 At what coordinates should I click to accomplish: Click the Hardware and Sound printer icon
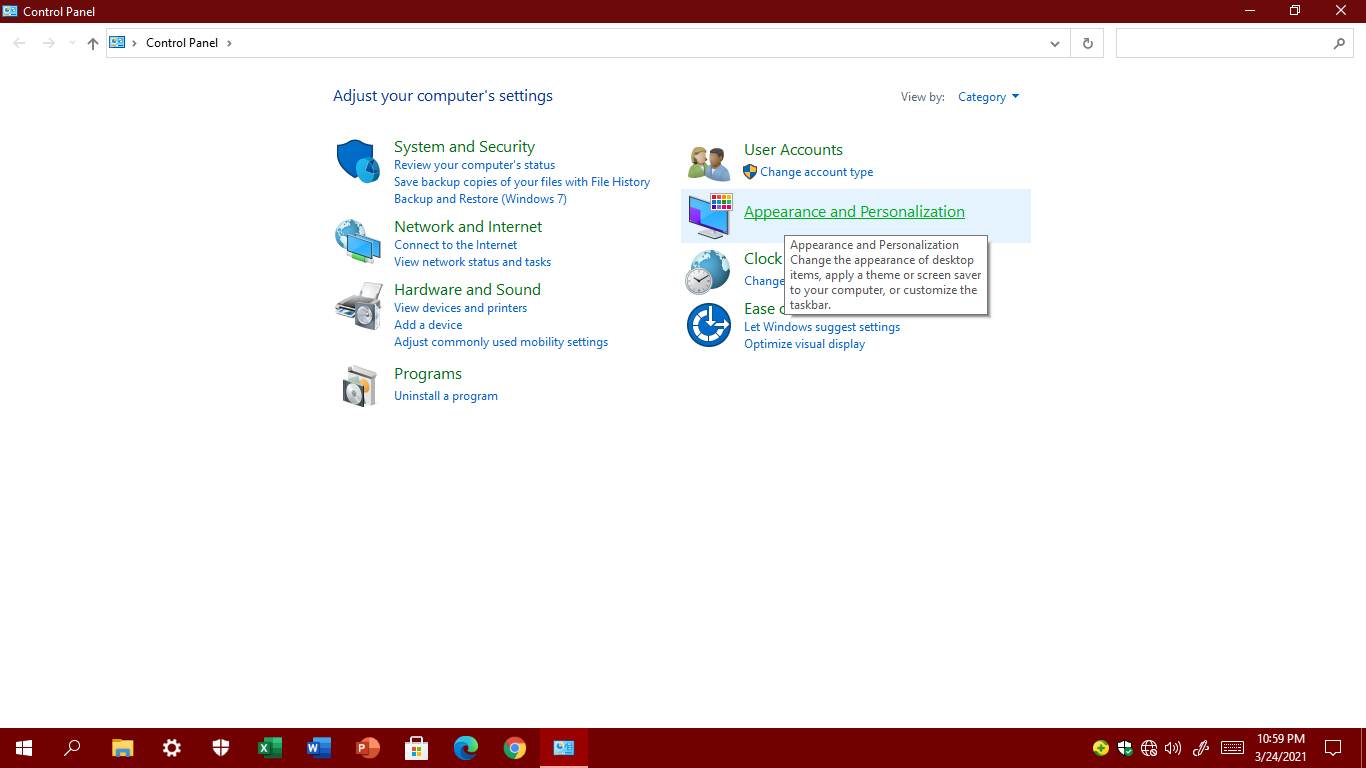click(x=357, y=306)
